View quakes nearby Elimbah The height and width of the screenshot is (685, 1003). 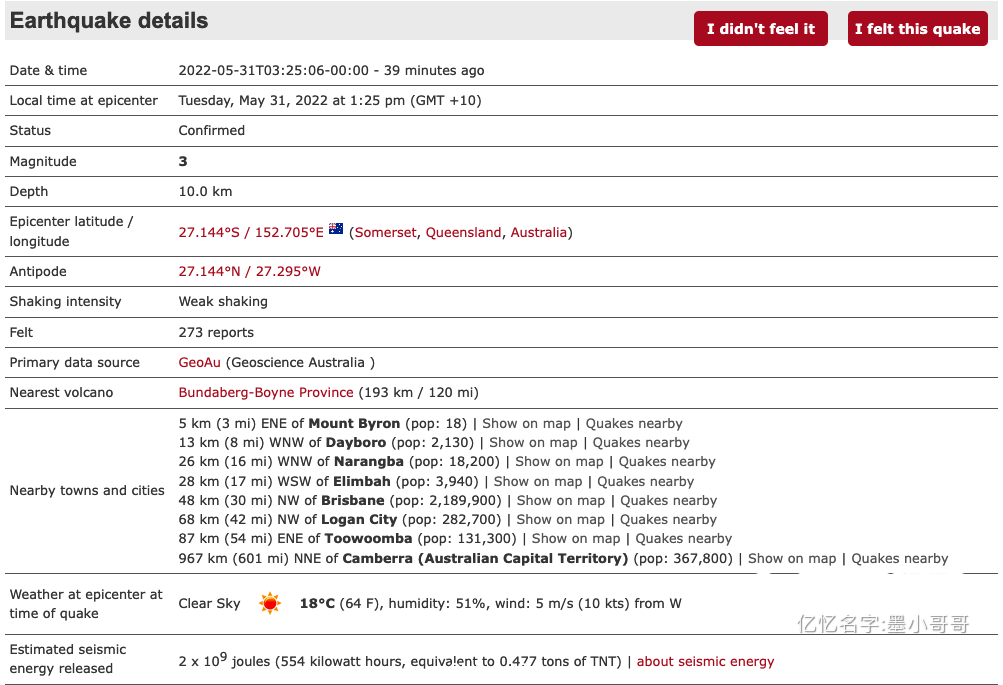pos(645,481)
